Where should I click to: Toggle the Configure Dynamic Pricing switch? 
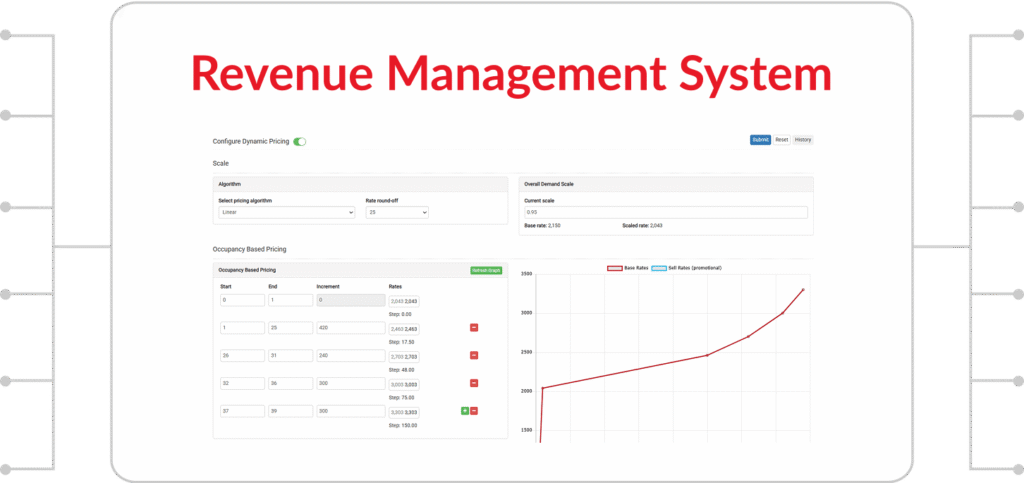click(300, 141)
